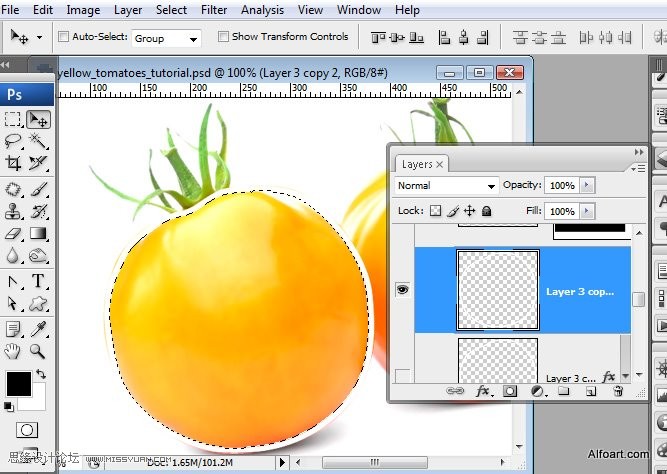Select the Zoom tool
The height and width of the screenshot is (474, 667).
click(38, 351)
